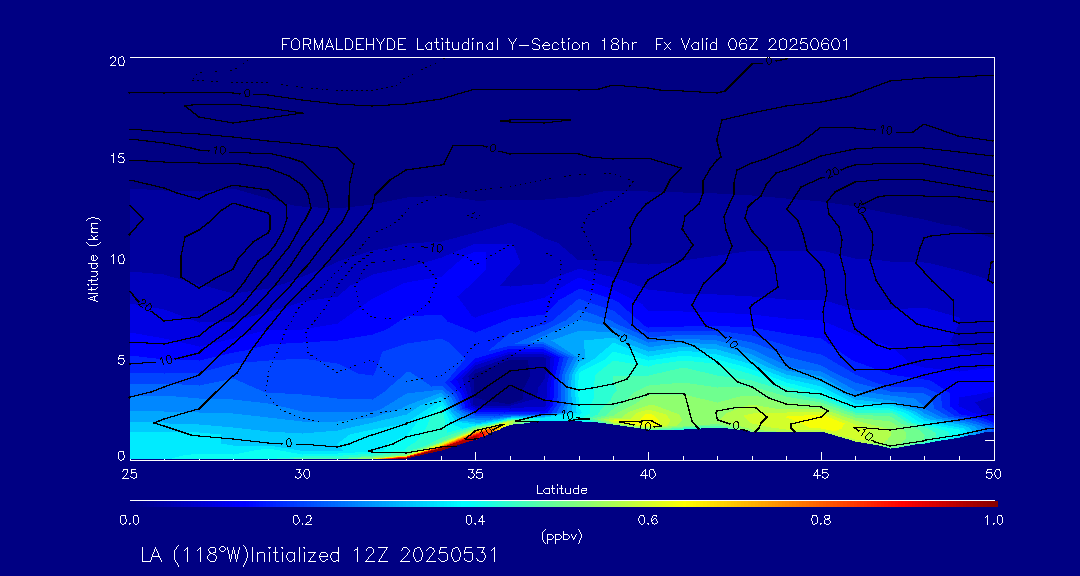The image size is (1080, 576).
Task: Click the latitude tick label 30
Action: click(302, 472)
